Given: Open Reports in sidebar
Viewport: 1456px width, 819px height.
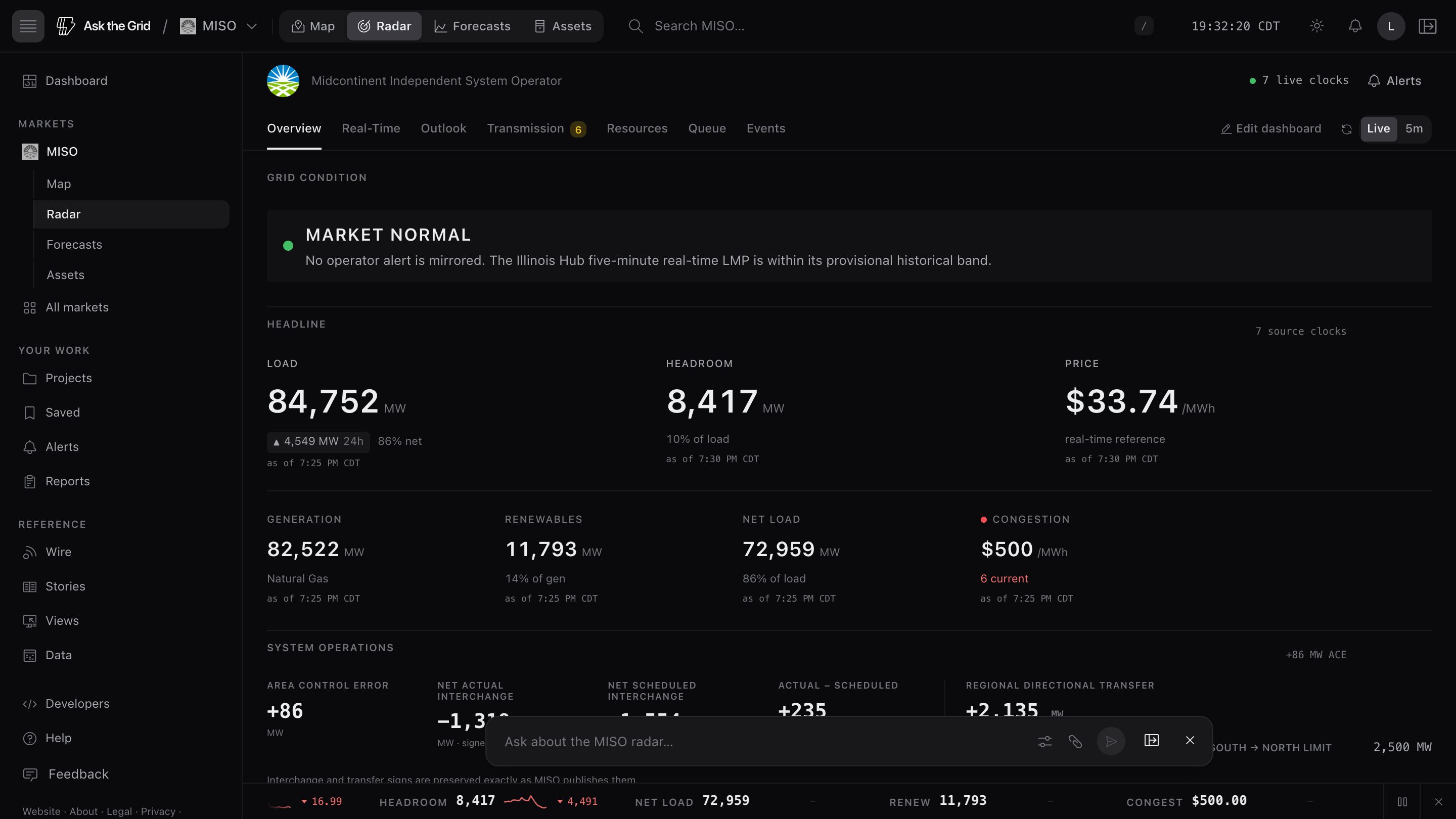Looking at the screenshot, I should click(x=121, y=482).
